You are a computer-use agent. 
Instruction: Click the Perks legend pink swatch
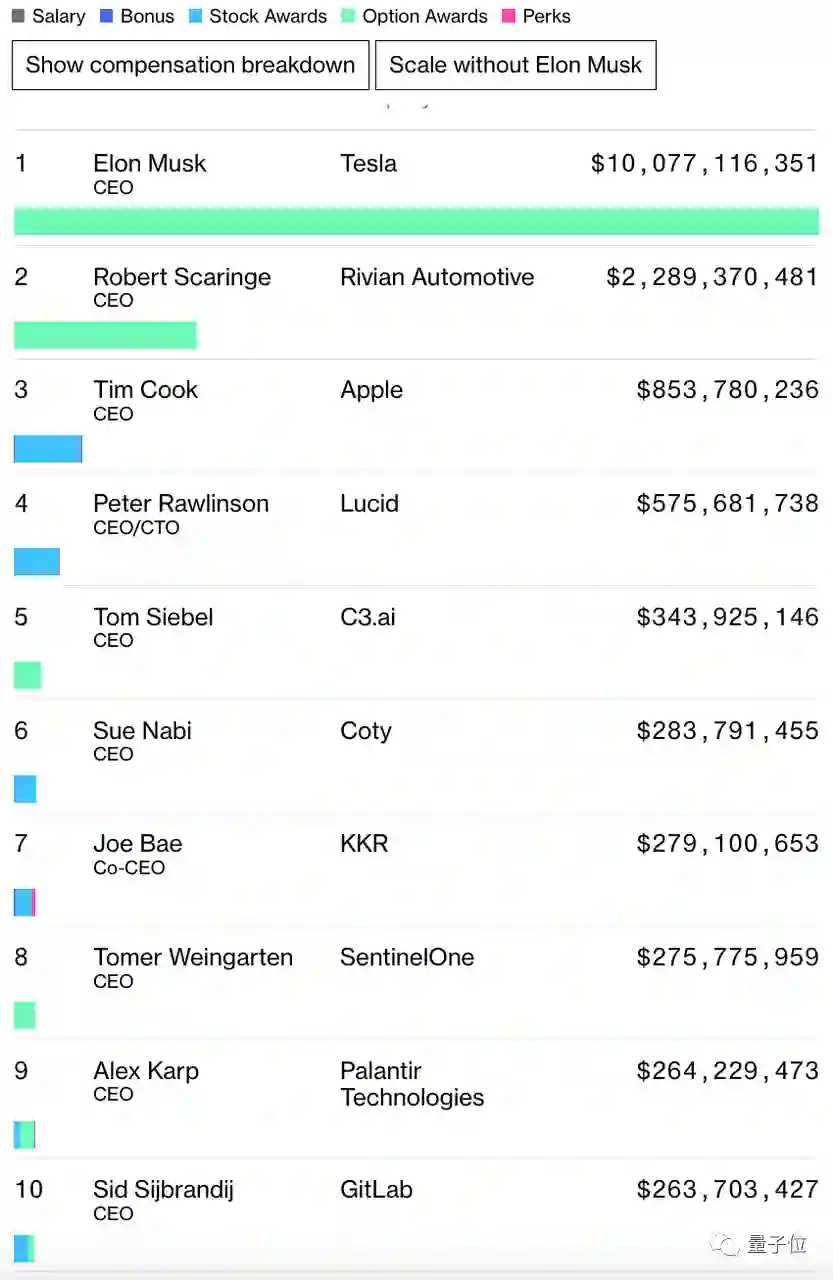click(x=508, y=17)
